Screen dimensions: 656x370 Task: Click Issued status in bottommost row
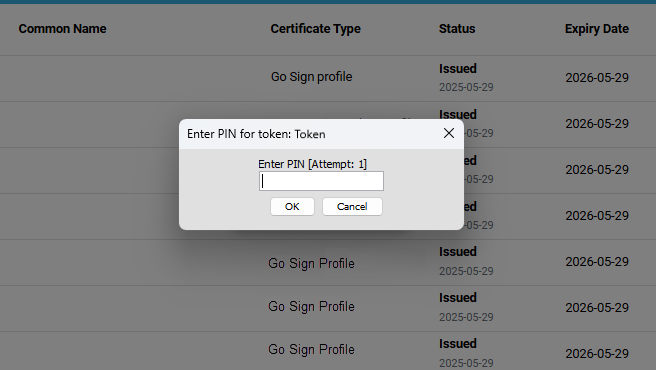[458, 344]
